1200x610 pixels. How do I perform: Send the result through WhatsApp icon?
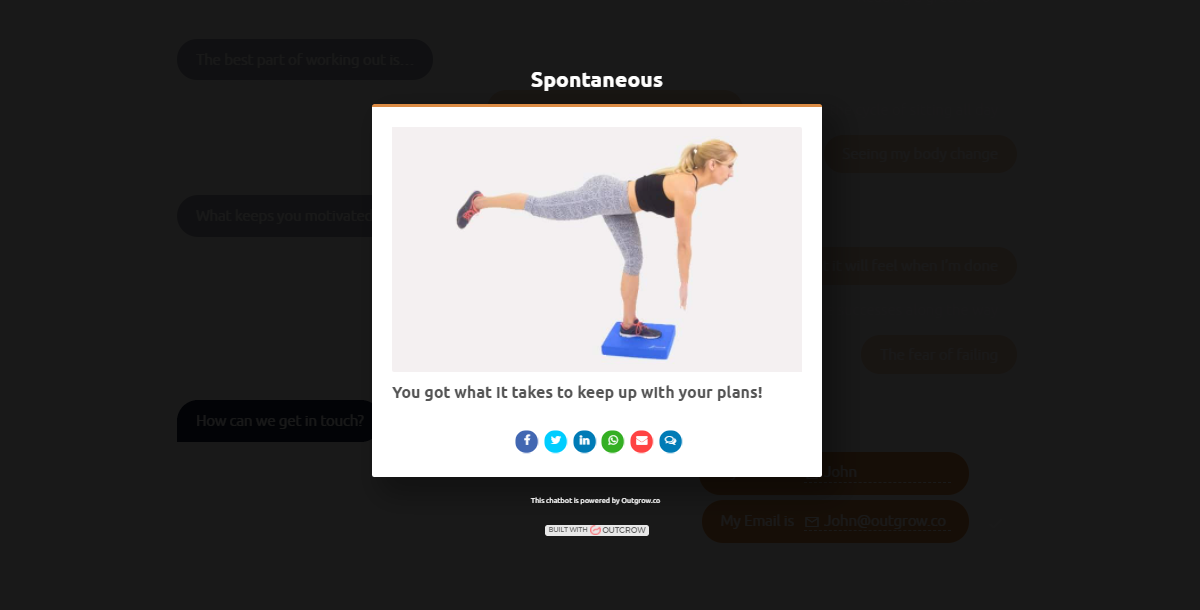coord(613,441)
